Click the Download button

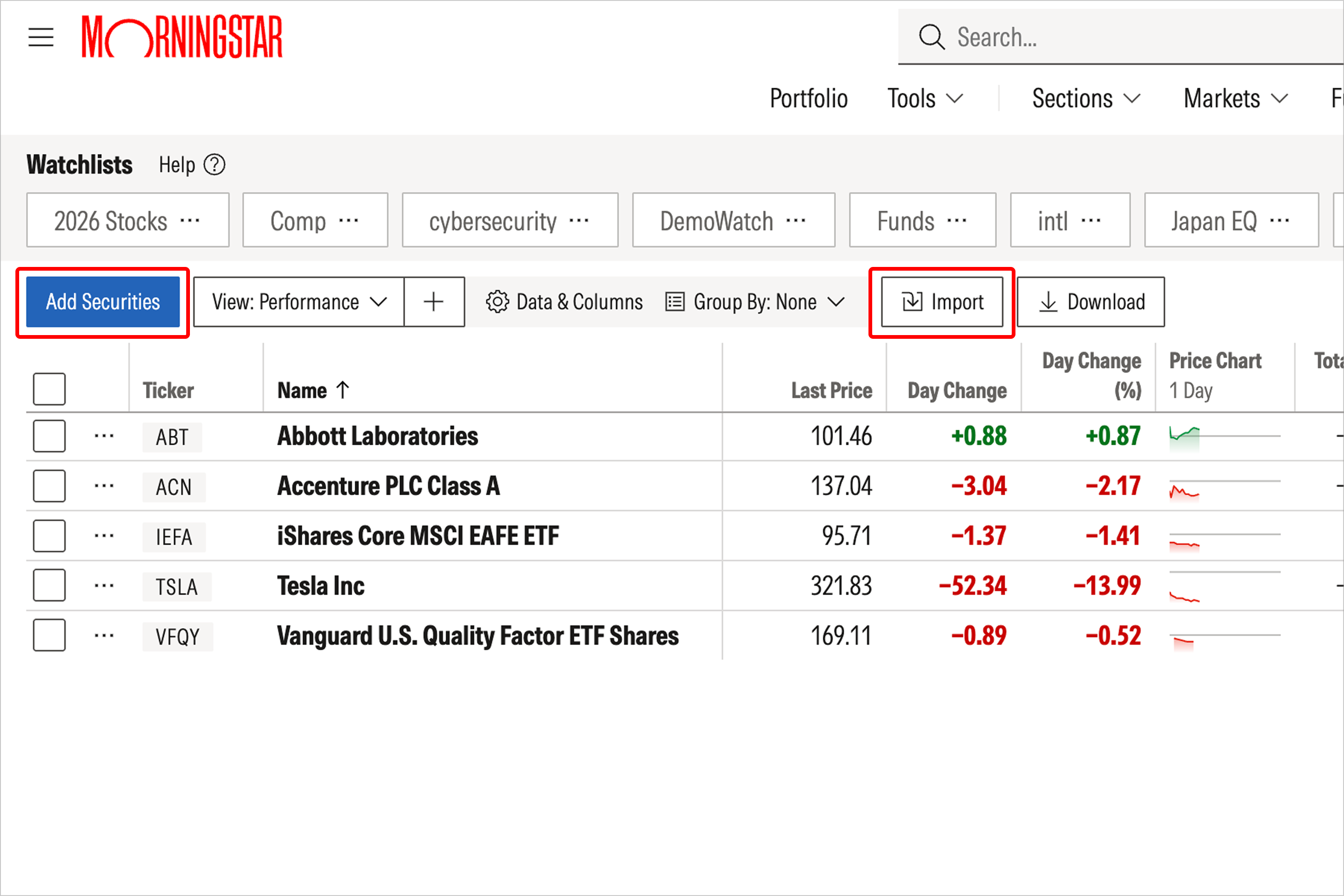[x=1091, y=302]
